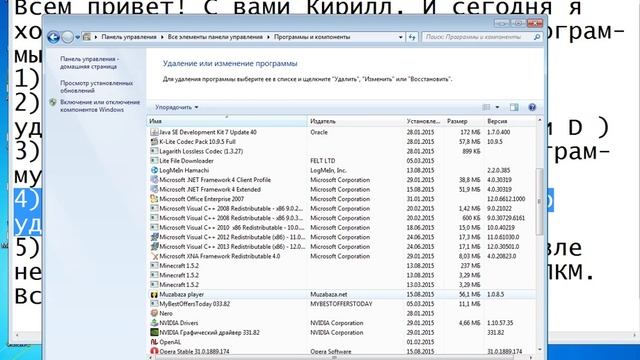Select 'Панель управления' breadcrumb in address bar
Viewport: 640px width, 360px height.
pos(129,37)
